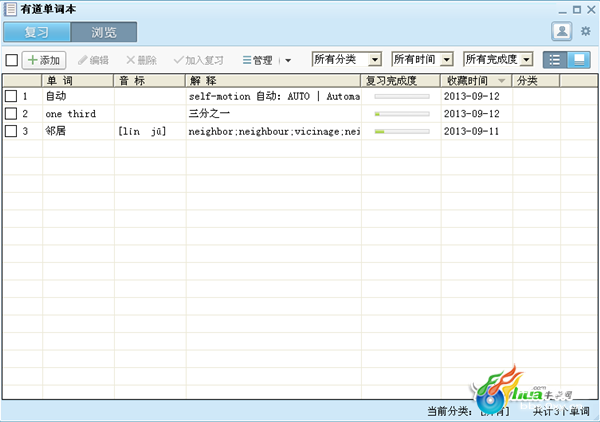Screen dimensions: 600x422
Task: Click the 复习完成度 column header
Action: click(x=401, y=81)
